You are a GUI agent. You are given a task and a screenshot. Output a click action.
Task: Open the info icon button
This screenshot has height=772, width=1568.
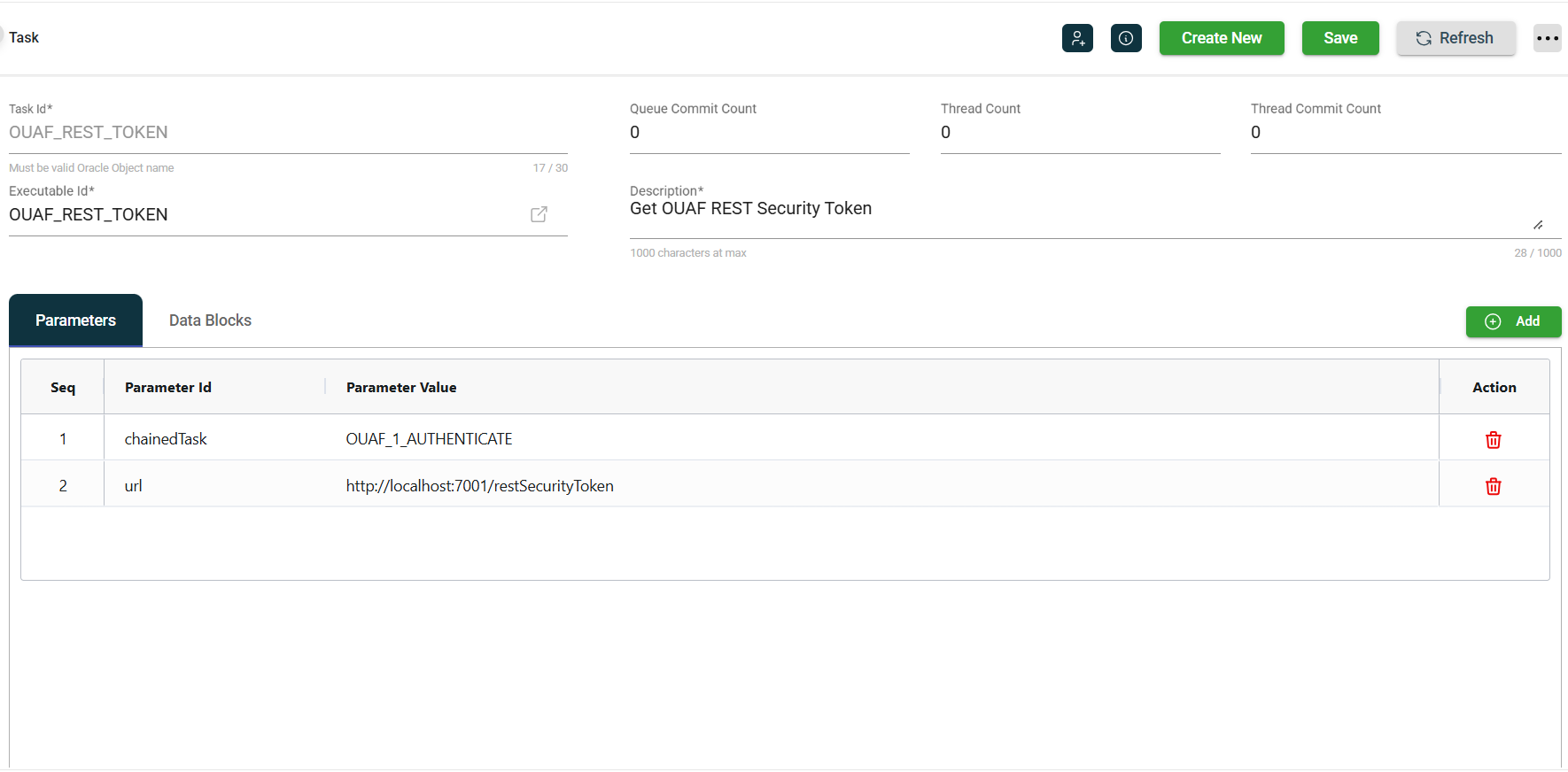click(x=1126, y=38)
